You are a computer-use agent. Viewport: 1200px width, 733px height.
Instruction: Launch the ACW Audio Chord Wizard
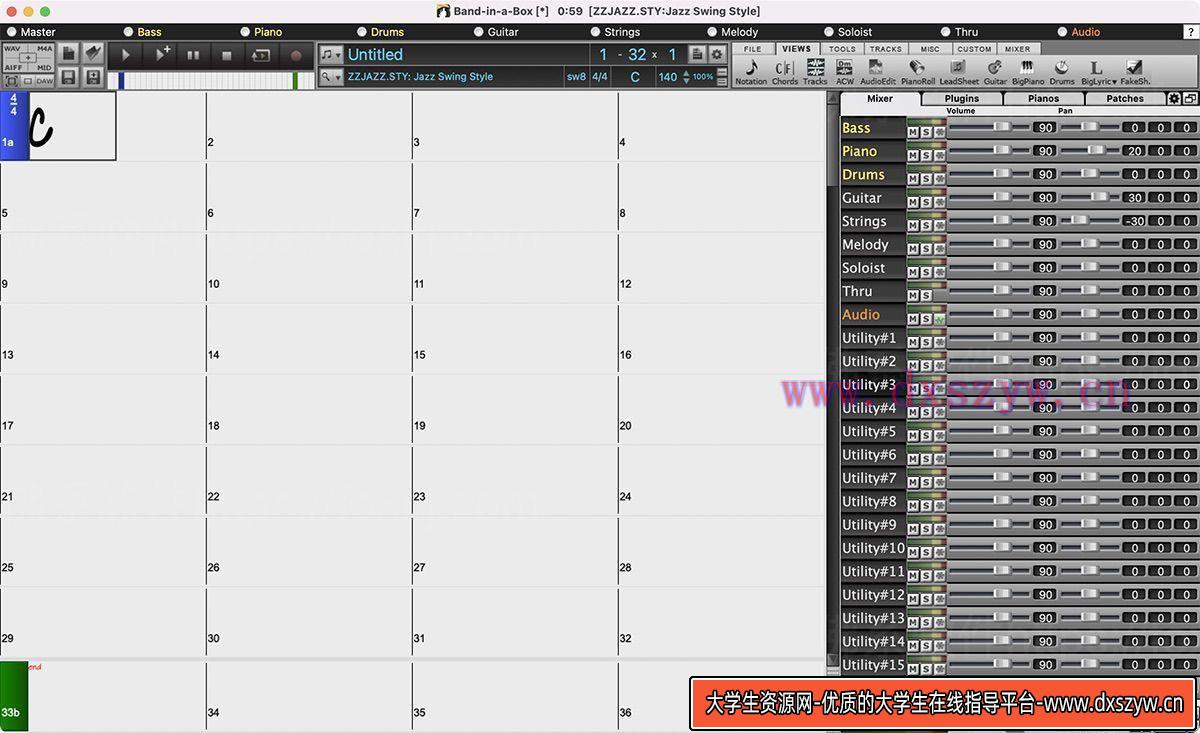(x=845, y=71)
